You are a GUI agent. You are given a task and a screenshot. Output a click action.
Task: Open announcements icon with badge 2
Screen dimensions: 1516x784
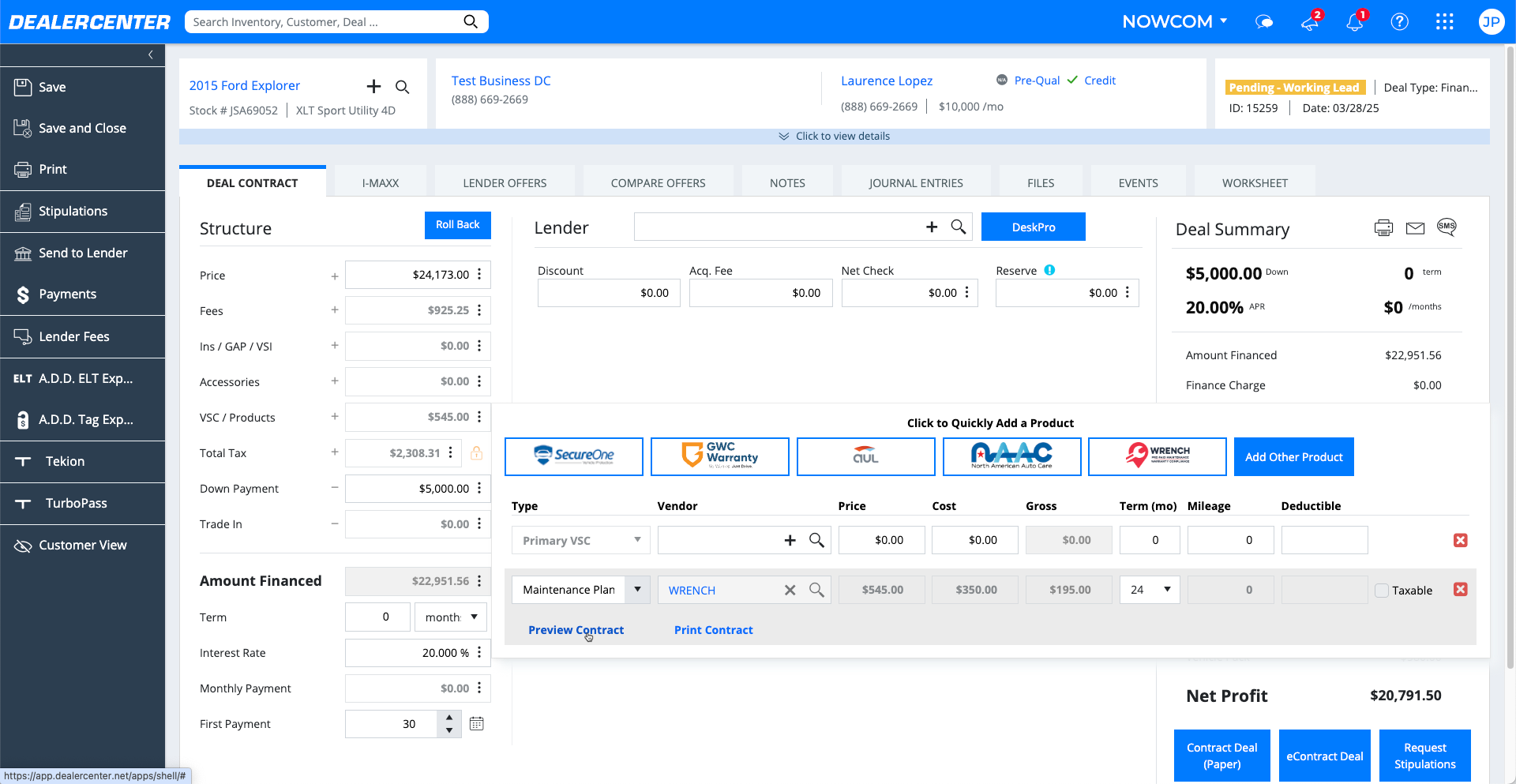1311,21
